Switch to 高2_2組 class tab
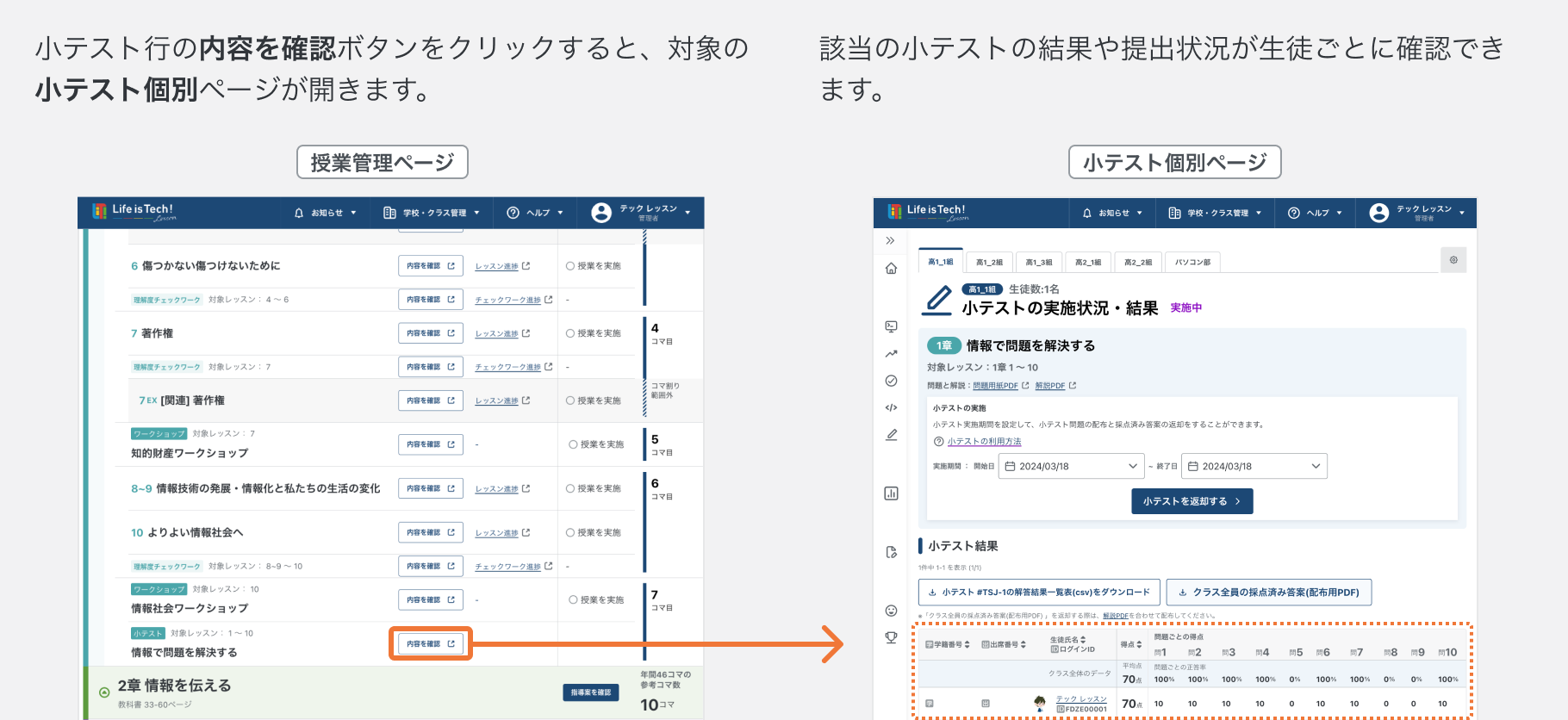Screen dimensions: 1568x720 pyautogui.click(x=1138, y=262)
